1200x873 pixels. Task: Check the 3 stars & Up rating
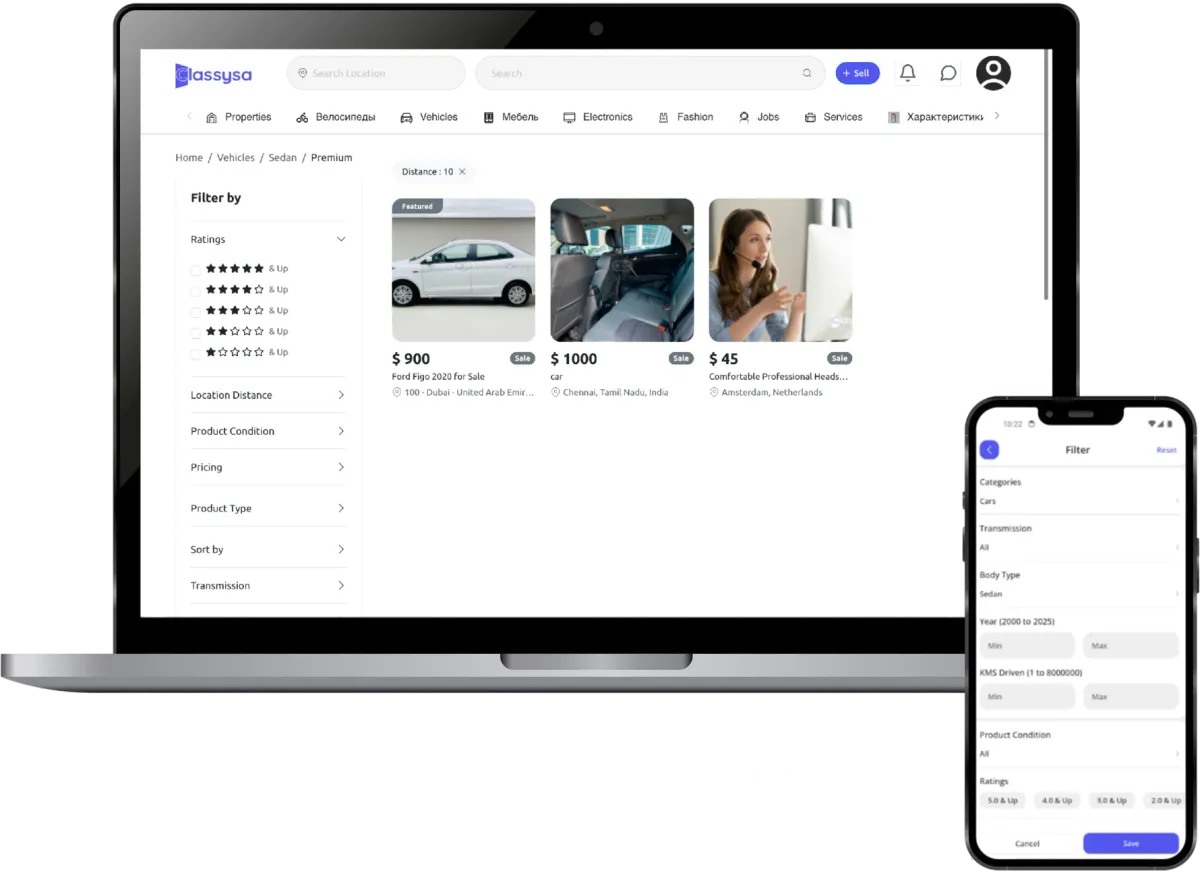195,311
